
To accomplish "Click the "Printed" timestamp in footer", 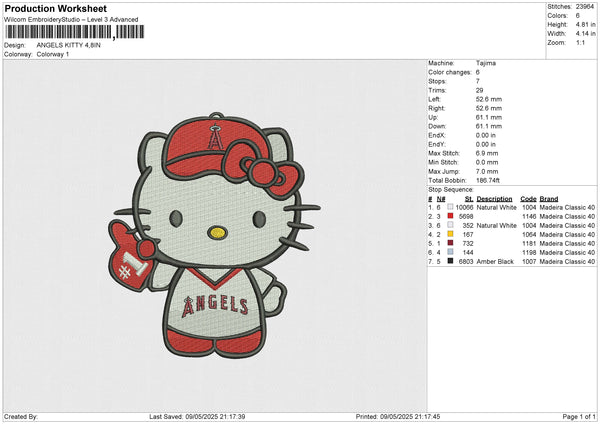I will (398, 416).
